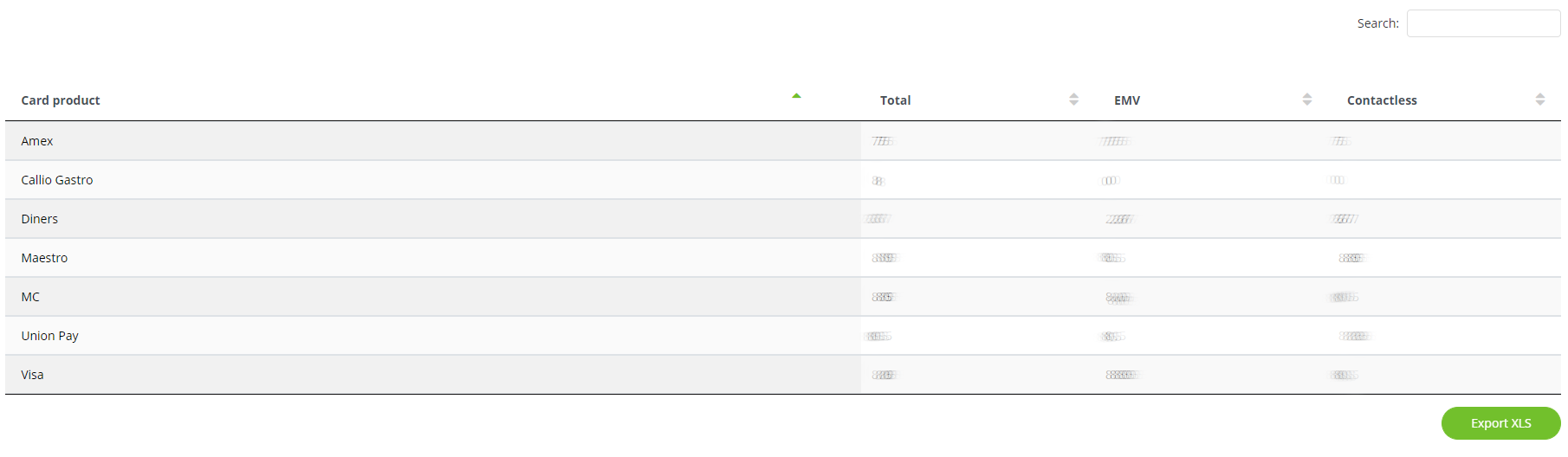
Task: Toggle Contactless column sort arrows
Action: pos(1539,100)
